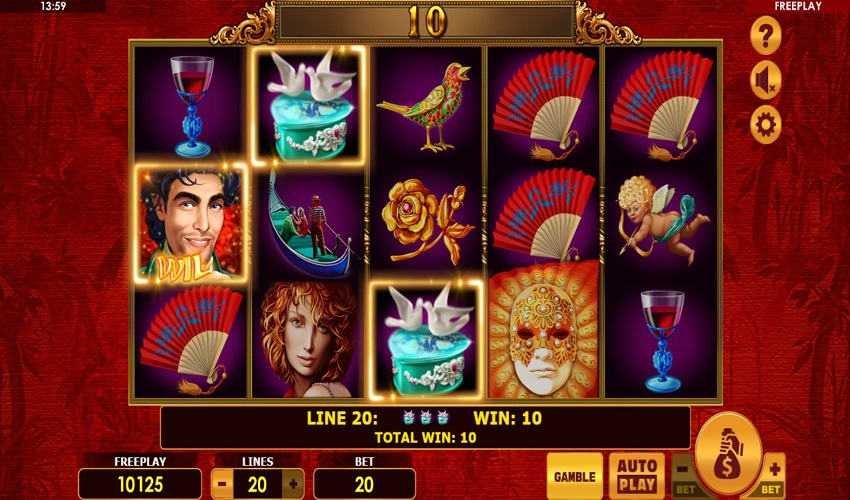850x500 pixels.
Task: Start AUTO PLAY mode
Action: [x=637, y=476]
